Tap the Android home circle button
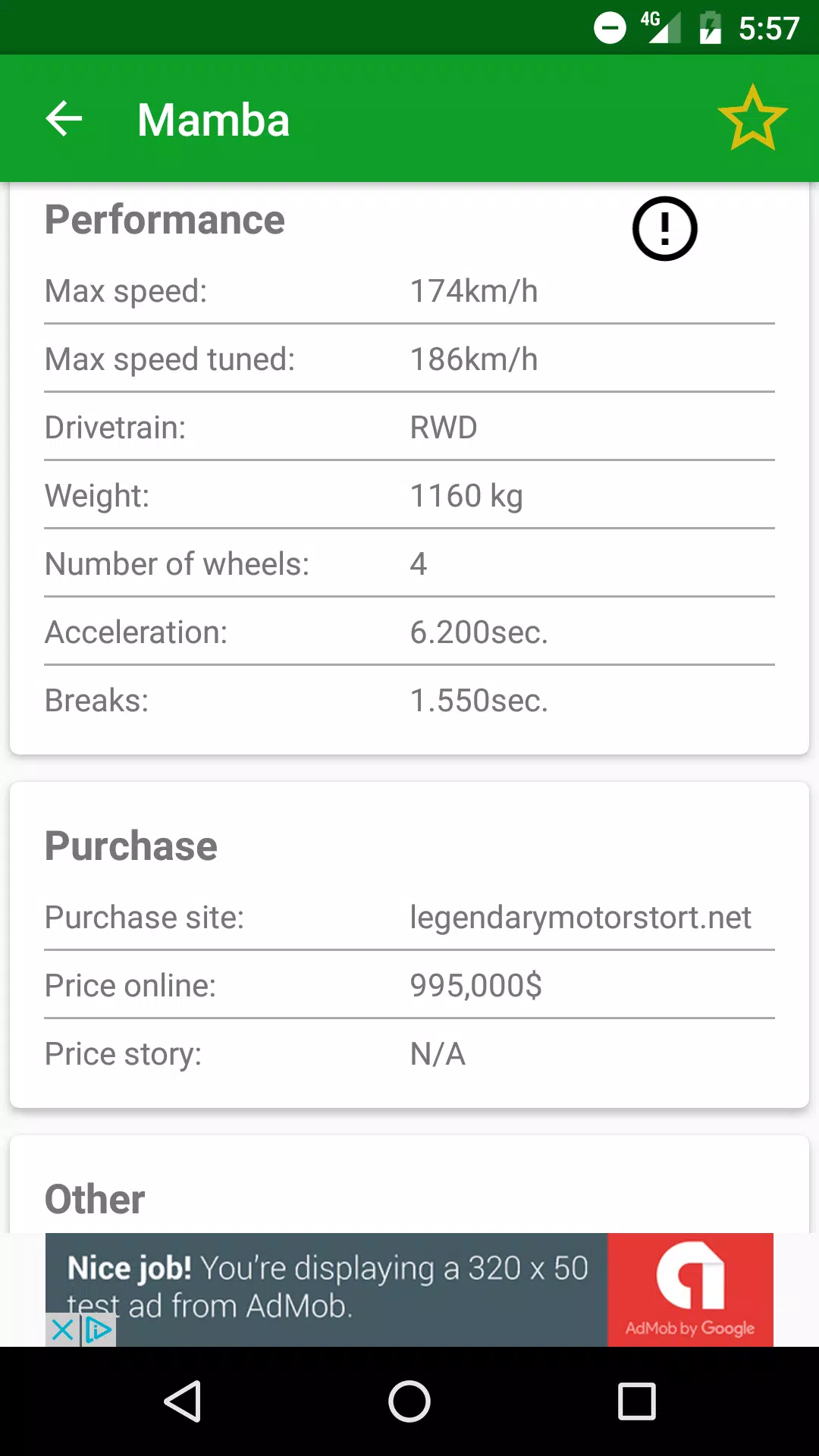 (409, 1401)
